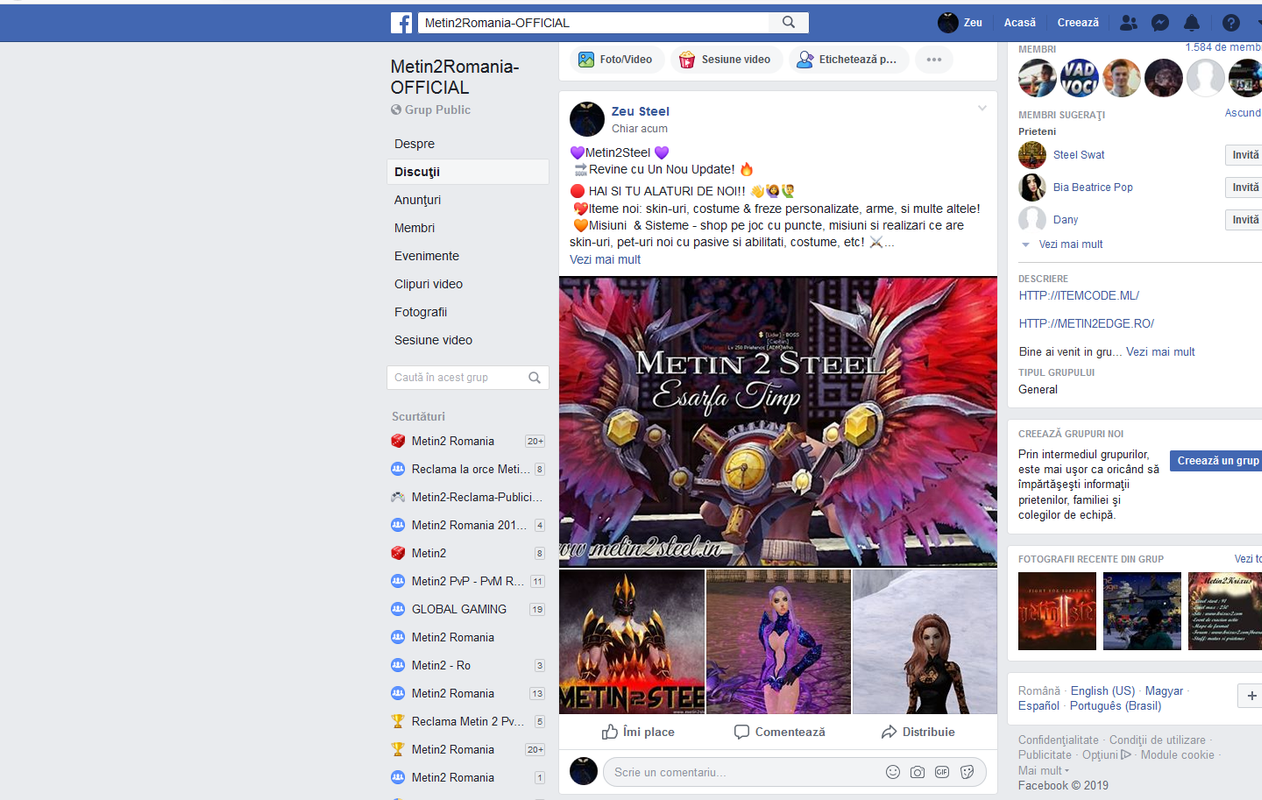Focus the Caută în acest grup search field
1262x800 pixels.
coord(455,377)
